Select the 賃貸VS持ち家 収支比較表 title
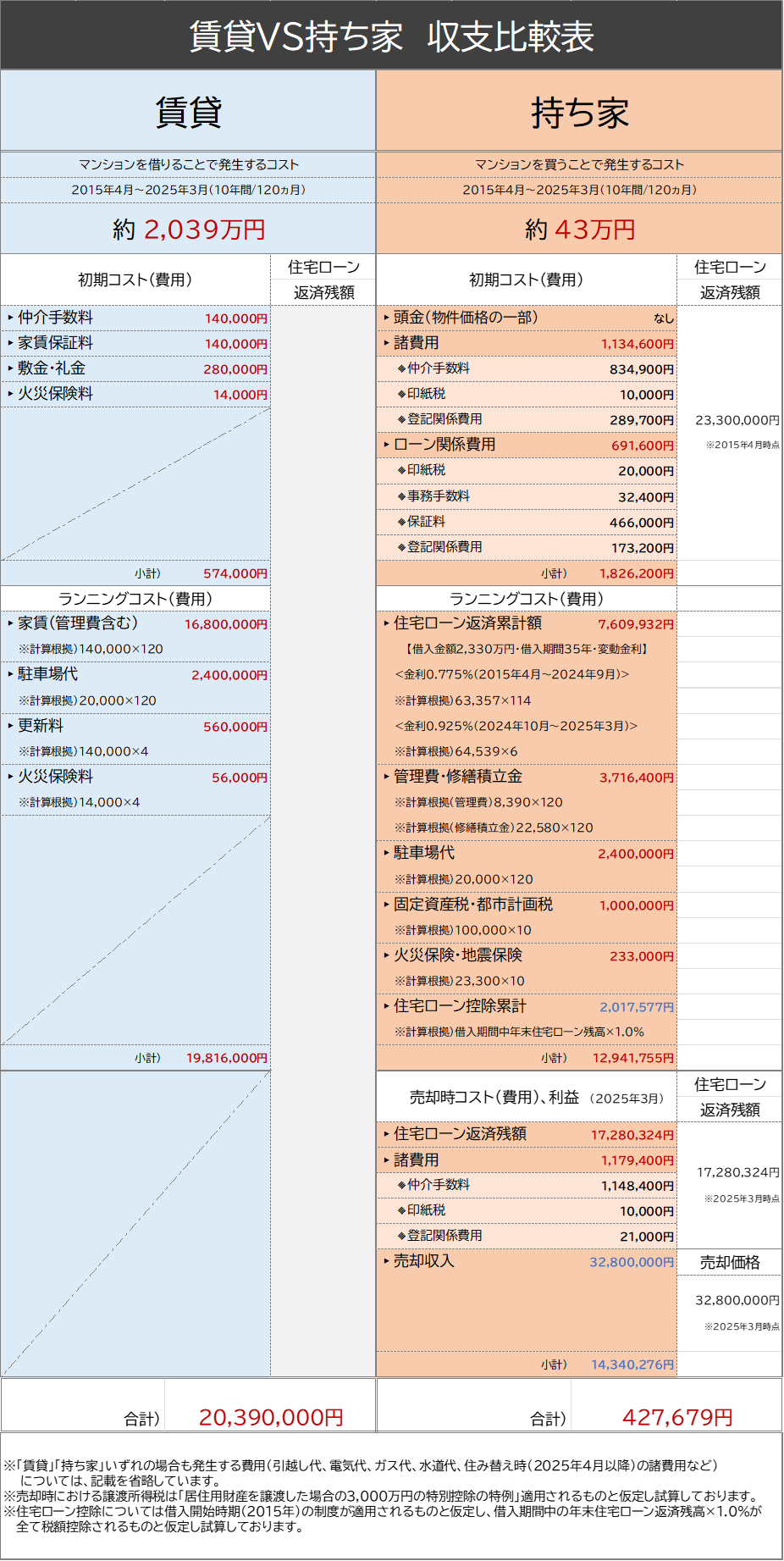 [x=391, y=36]
